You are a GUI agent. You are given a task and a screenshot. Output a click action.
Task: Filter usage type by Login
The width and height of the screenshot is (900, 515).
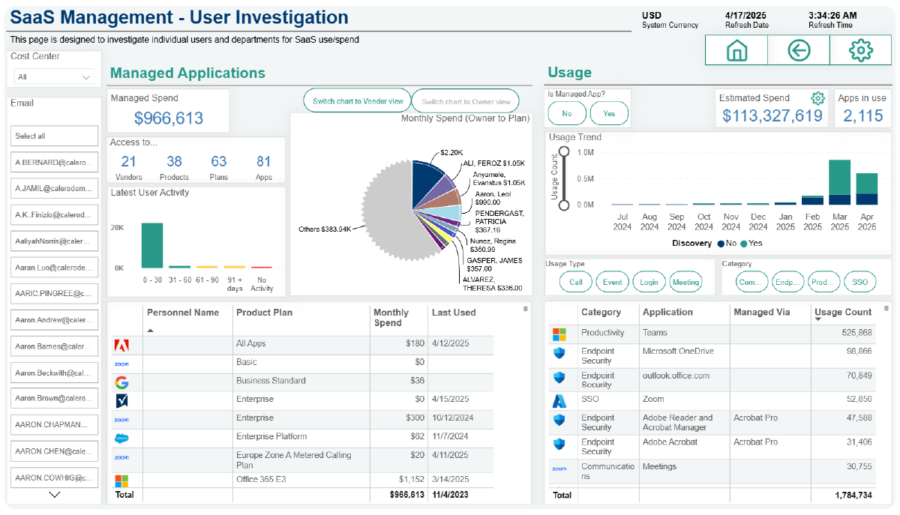pos(649,282)
